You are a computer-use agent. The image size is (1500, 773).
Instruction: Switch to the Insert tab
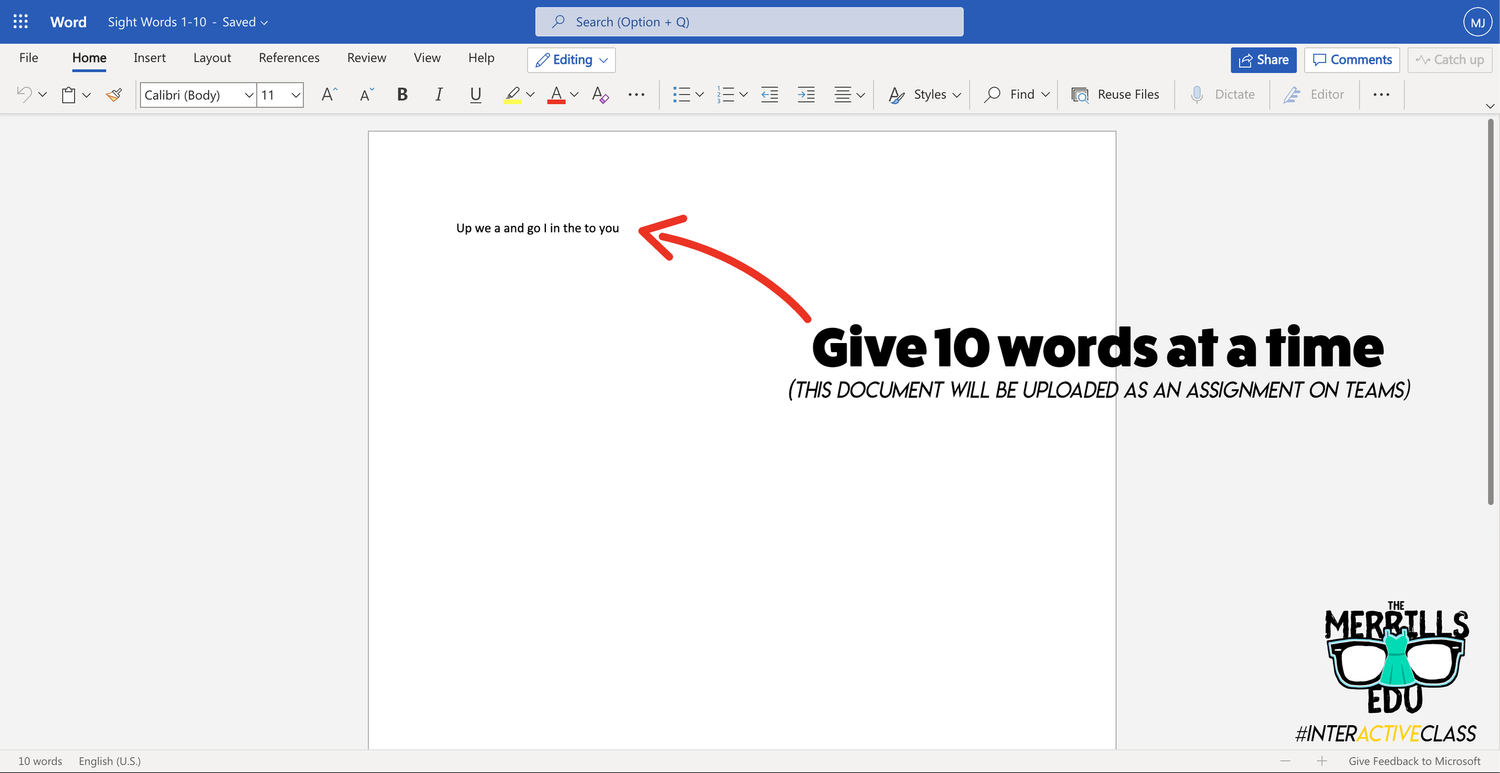pos(149,57)
